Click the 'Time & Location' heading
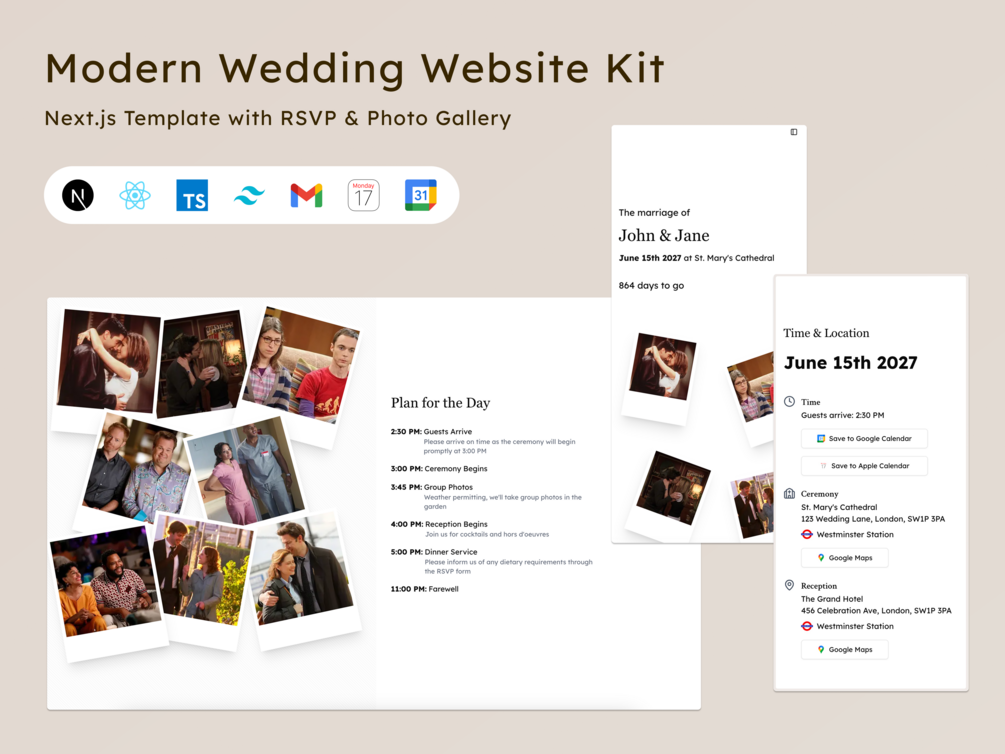The width and height of the screenshot is (1005, 754). (826, 333)
